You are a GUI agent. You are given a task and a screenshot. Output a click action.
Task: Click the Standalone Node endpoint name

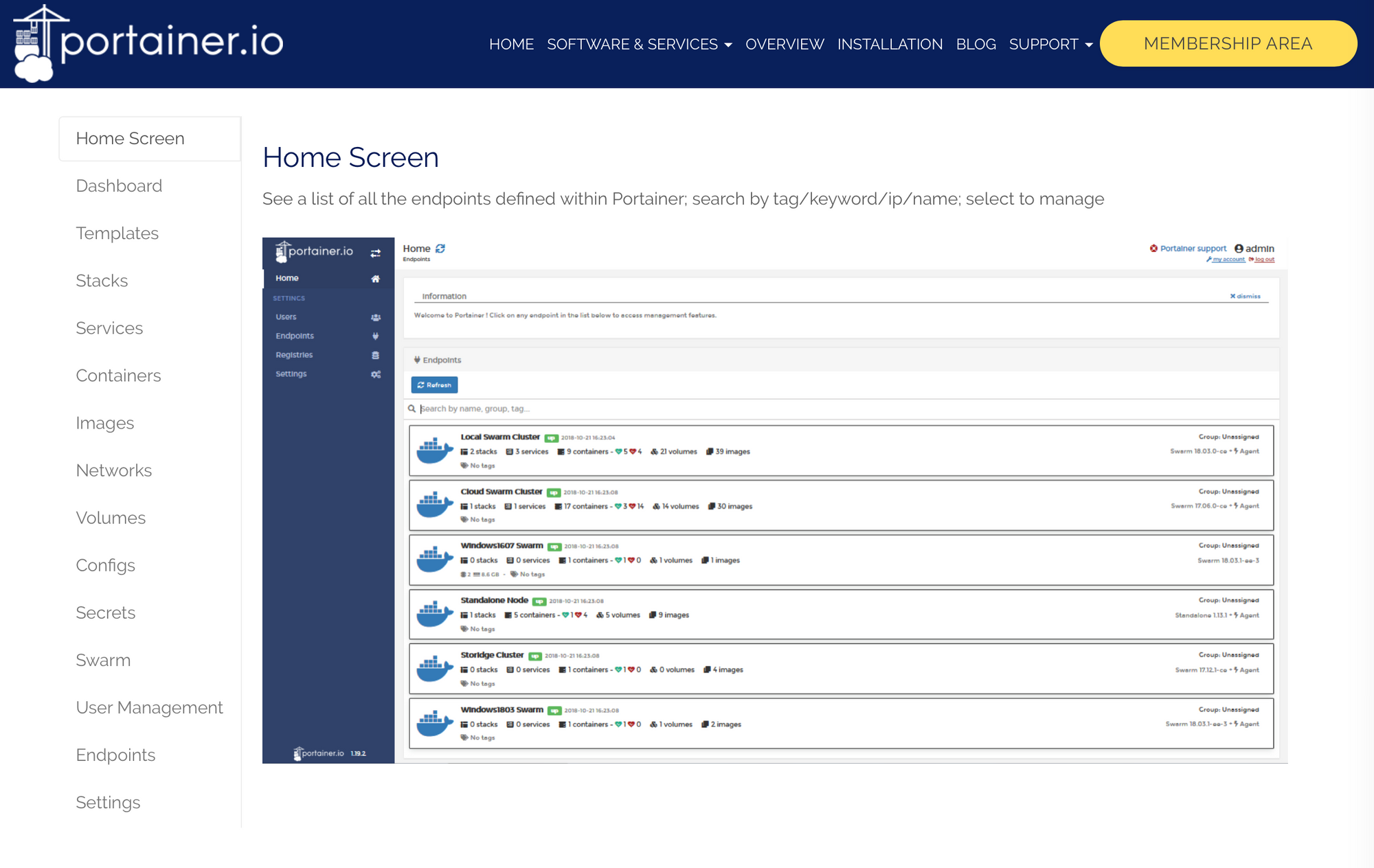tap(494, 600)
